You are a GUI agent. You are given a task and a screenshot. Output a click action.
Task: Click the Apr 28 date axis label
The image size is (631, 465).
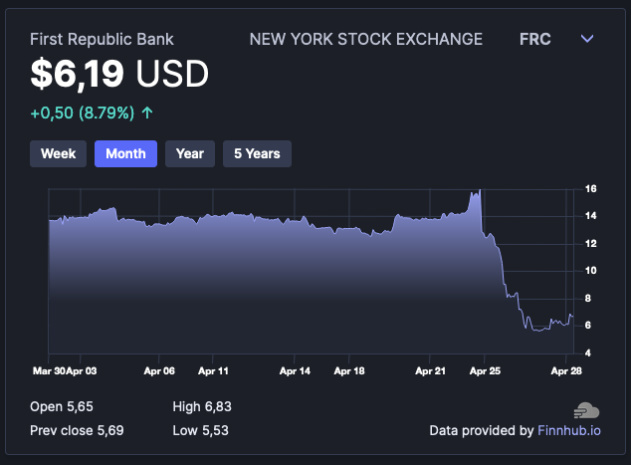566,370
